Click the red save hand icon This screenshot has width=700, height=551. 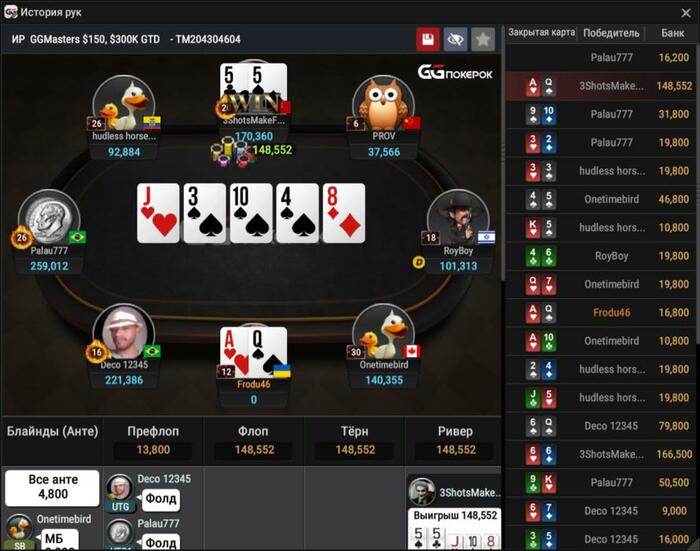coord(428,39)
